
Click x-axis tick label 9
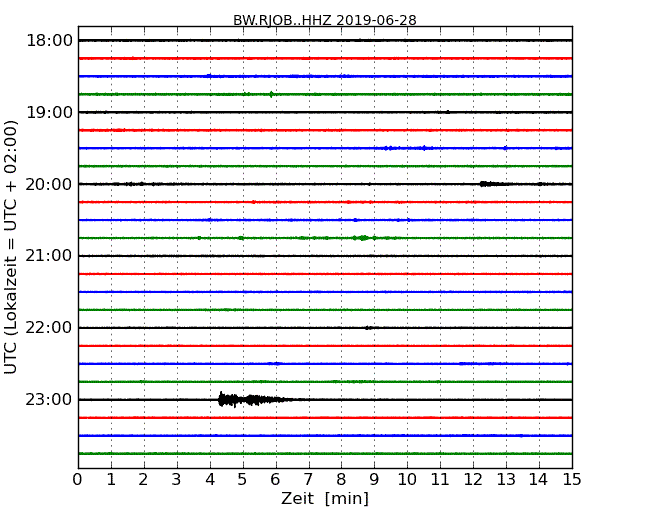coord(374,479)
